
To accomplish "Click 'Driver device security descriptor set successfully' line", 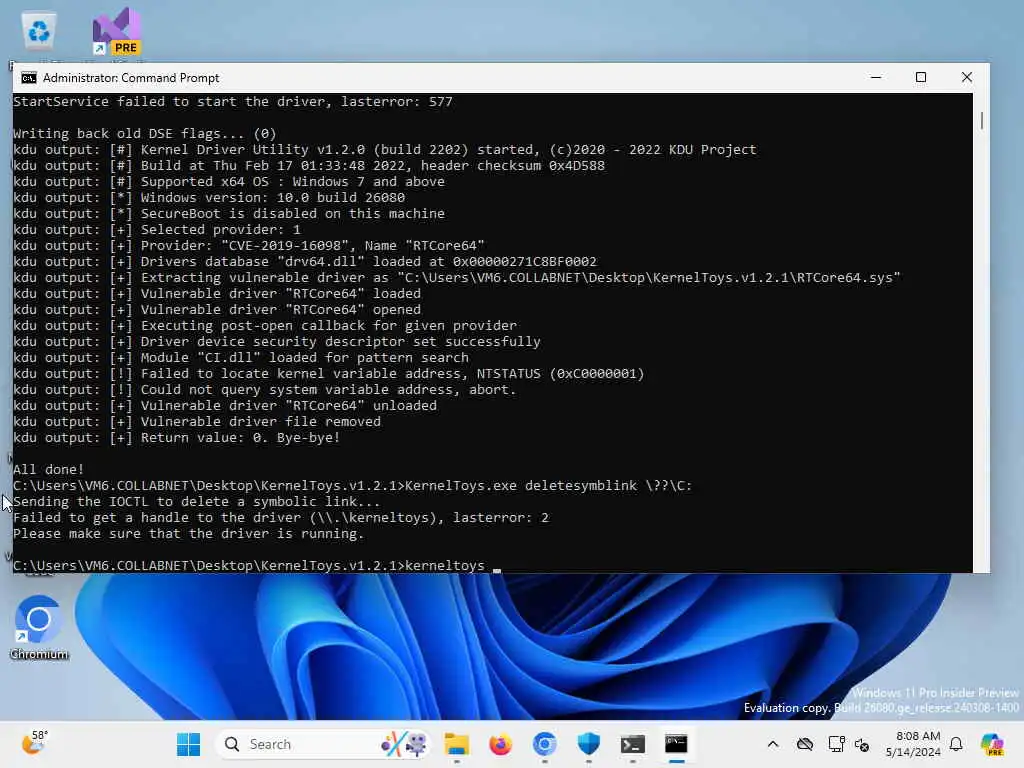I will click(x=277, y=342).
